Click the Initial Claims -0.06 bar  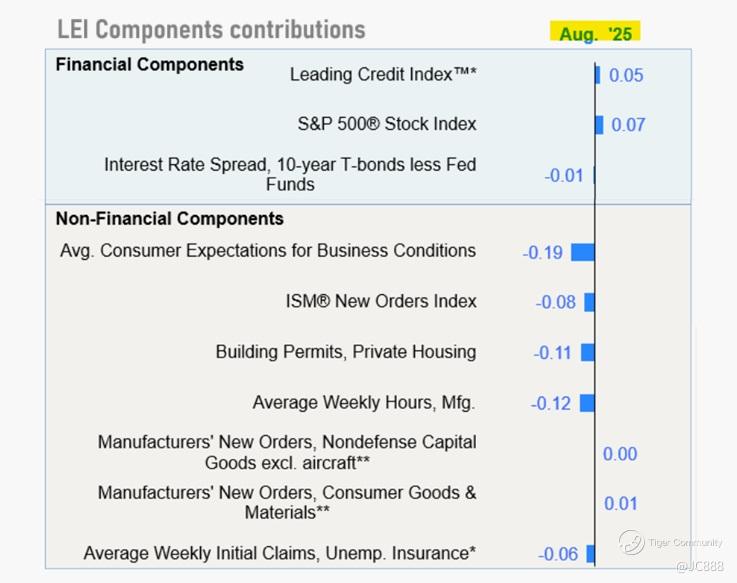coord(590,554)
